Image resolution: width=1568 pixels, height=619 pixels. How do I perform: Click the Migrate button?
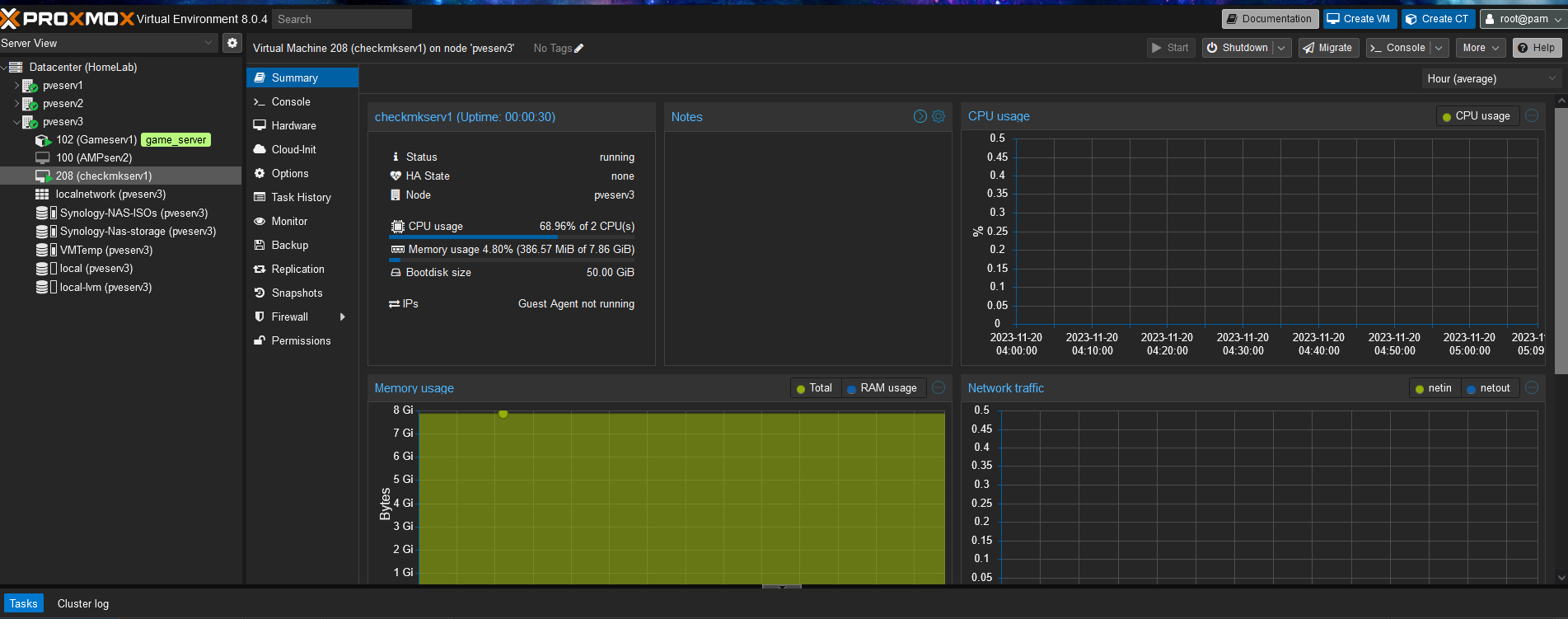click(1328, 48)
